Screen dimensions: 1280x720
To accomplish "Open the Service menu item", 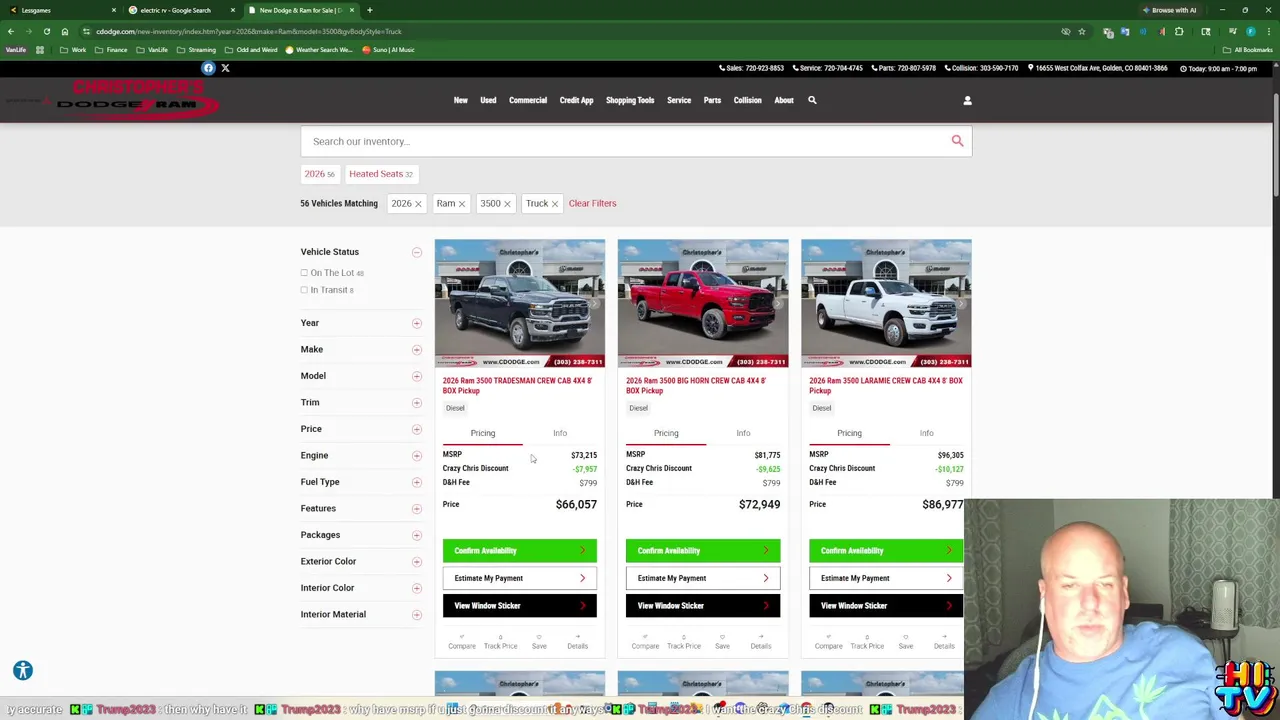I will click(x=679, y=100).
